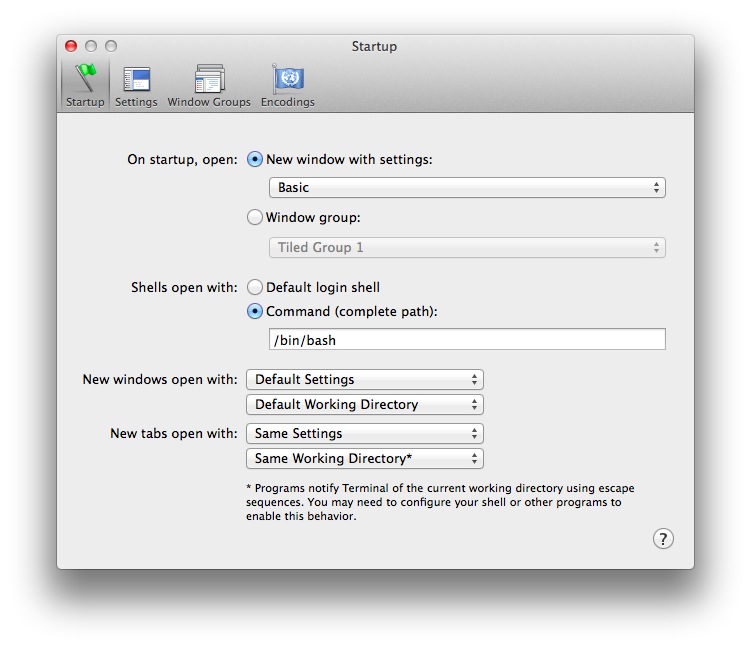Click the "New tabs open with:" label
The width and height of the screenshot is (751, 648).
coord(174,433)
